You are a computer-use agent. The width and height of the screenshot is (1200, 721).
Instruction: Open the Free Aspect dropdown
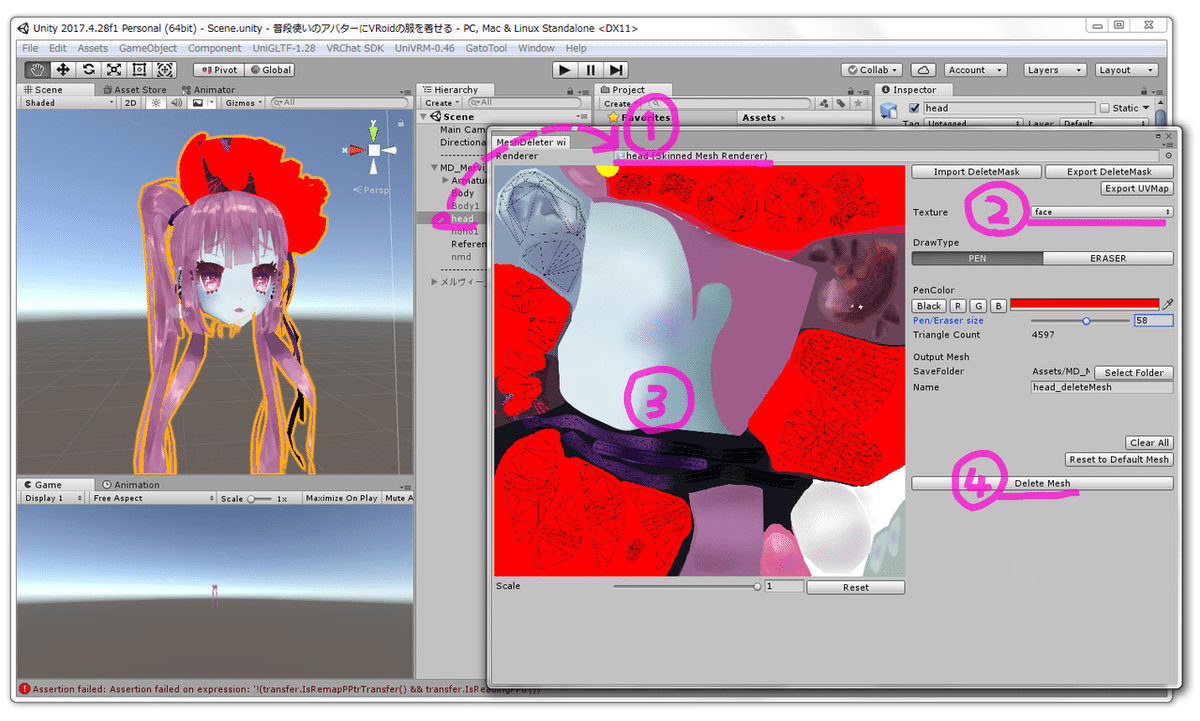[153, 498]
